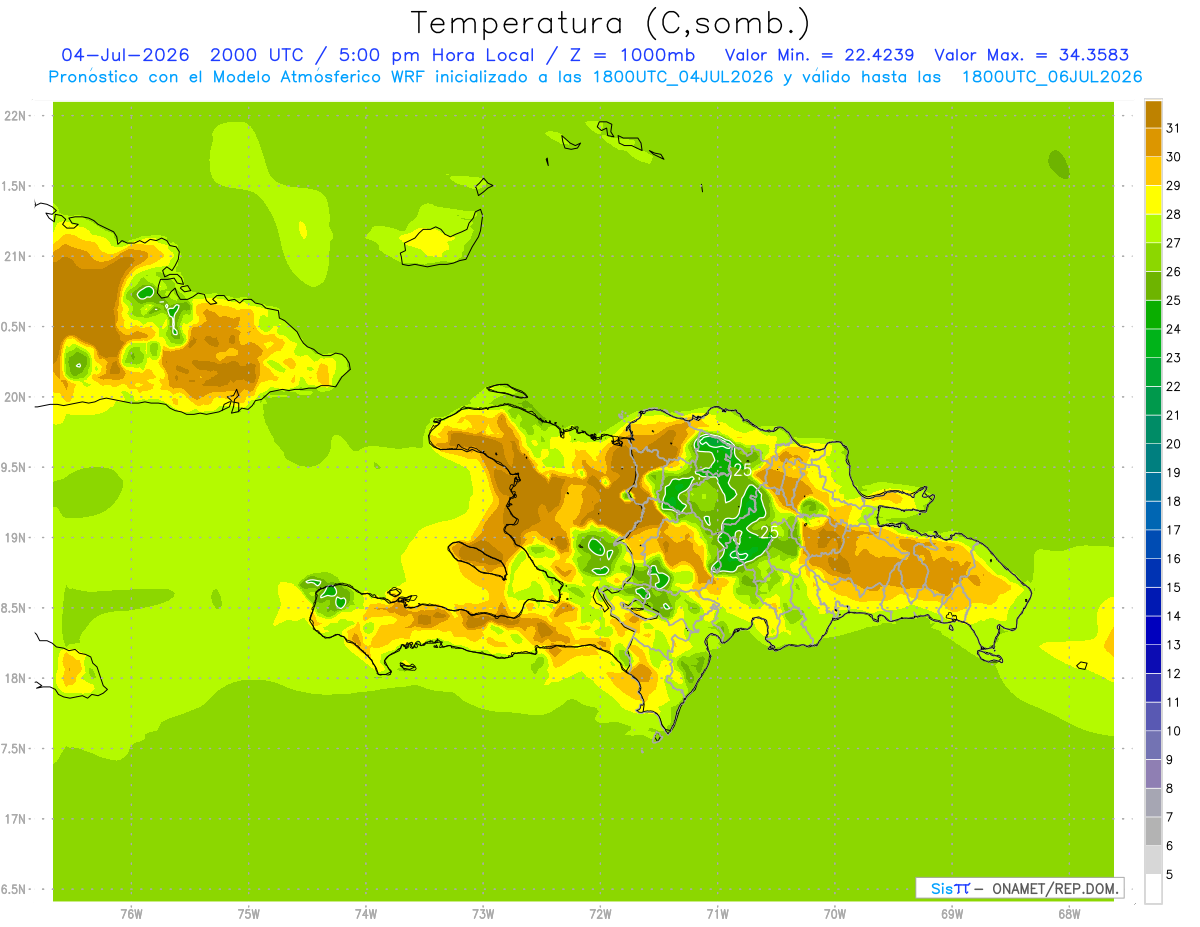1200x927 pixels.
Task: Pick the blue swatch between 15 and 16
Action: pyautogui.click(x=1153, y=572)
